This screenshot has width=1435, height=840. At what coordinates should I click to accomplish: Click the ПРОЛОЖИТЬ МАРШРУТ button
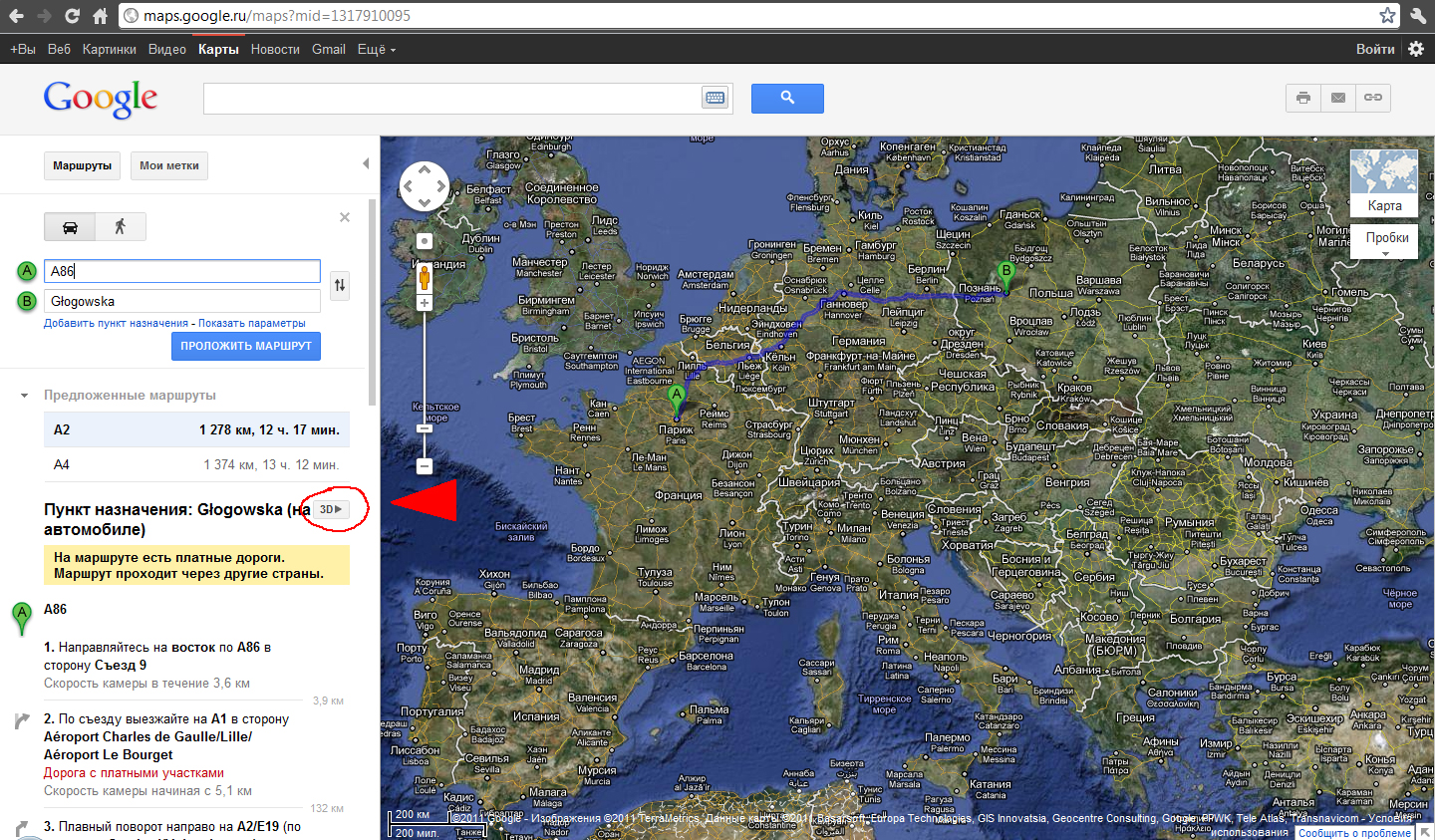tap(246, 346)
